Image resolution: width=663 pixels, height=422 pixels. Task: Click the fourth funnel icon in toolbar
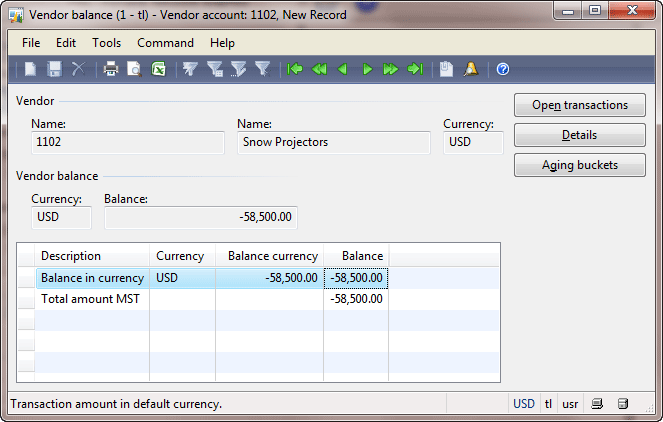click(263, 69)
